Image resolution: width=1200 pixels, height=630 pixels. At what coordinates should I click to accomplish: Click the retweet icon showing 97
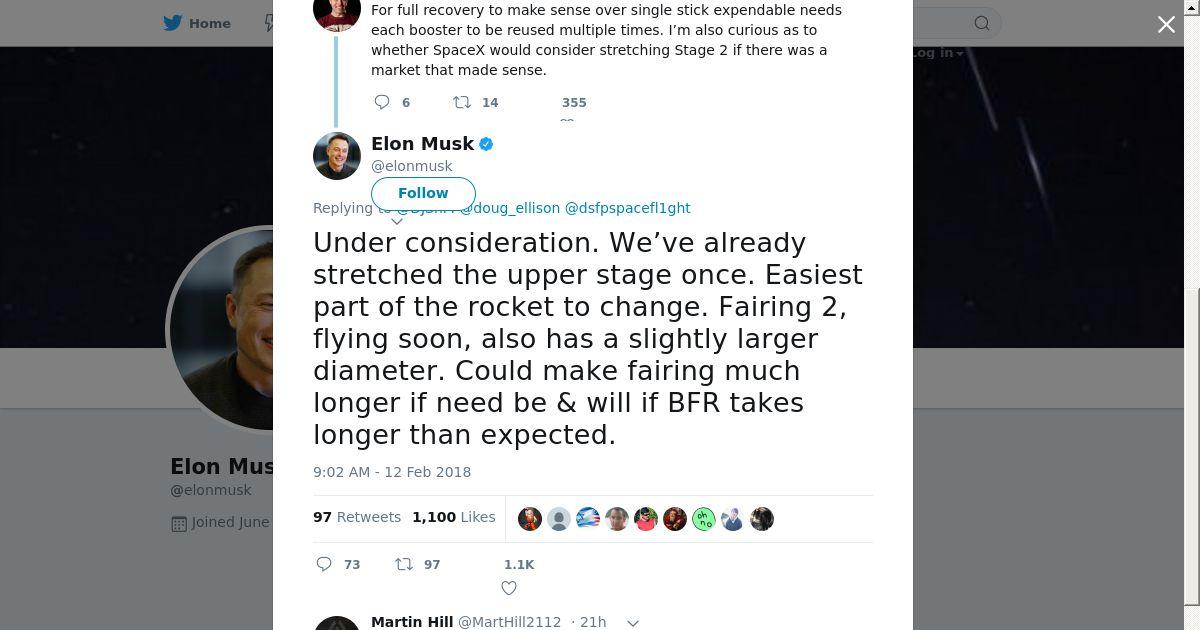[404, 564]
